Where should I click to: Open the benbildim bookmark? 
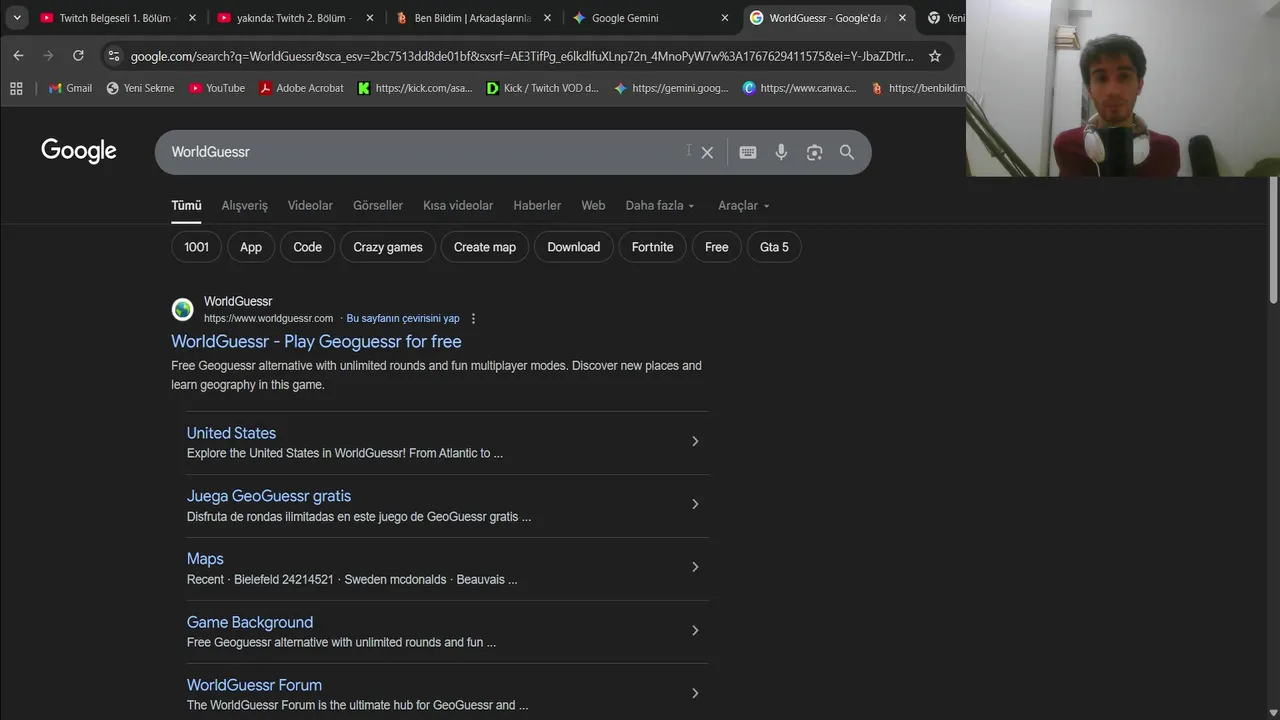click(x=918, y=88)
